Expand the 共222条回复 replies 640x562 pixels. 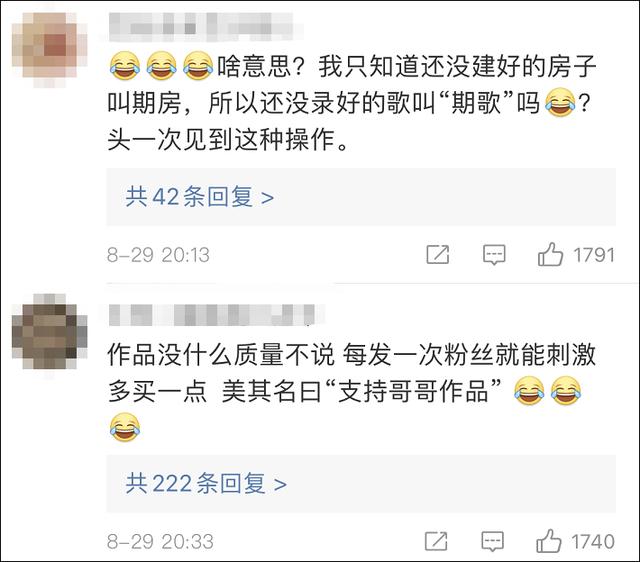(x=361, y=483)
